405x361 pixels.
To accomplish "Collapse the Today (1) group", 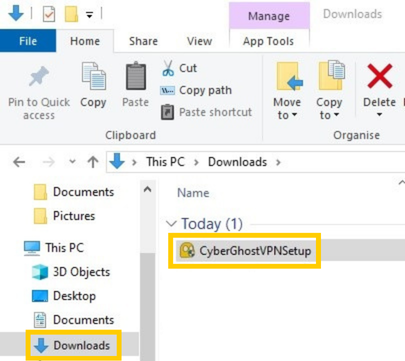I will click(x=171, y=223).
